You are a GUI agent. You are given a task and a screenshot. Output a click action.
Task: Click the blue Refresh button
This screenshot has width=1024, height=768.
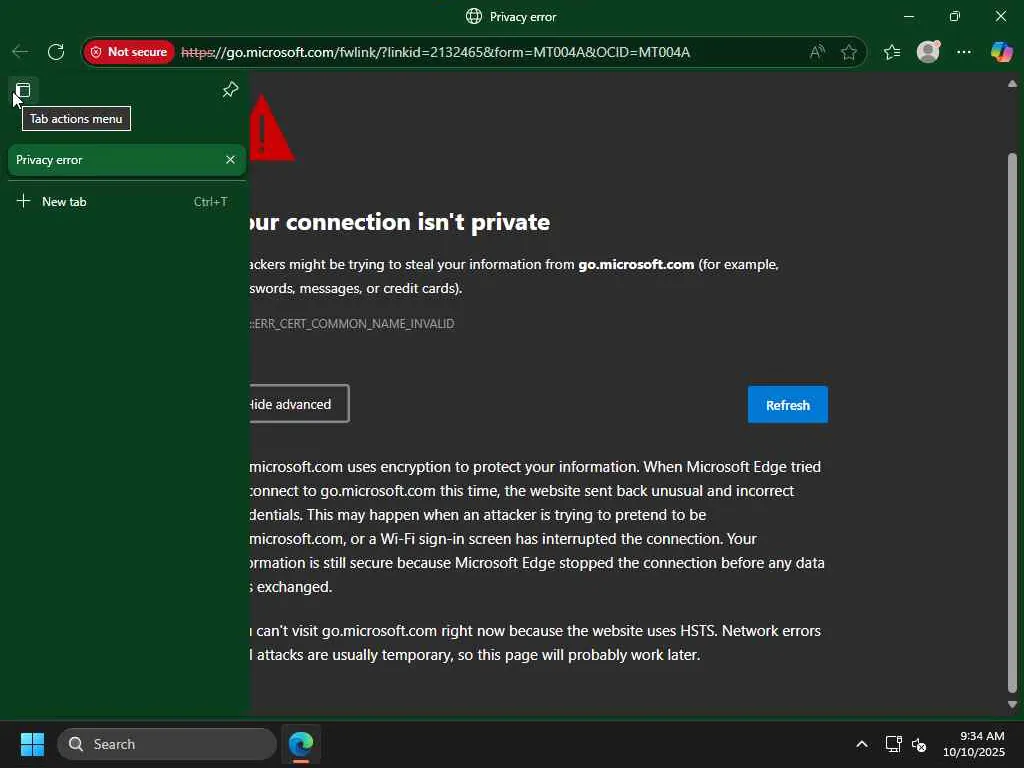point(788,405)
